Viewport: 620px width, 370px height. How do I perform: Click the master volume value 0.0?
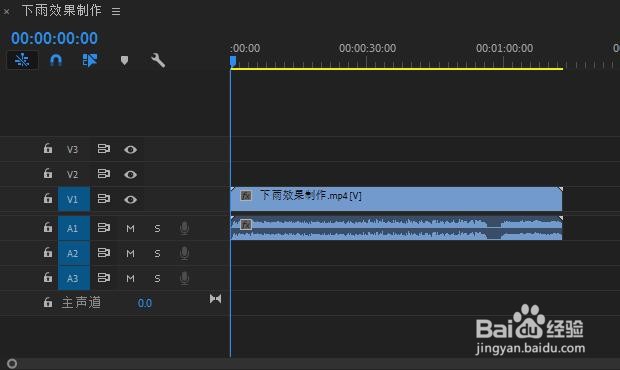145,303
